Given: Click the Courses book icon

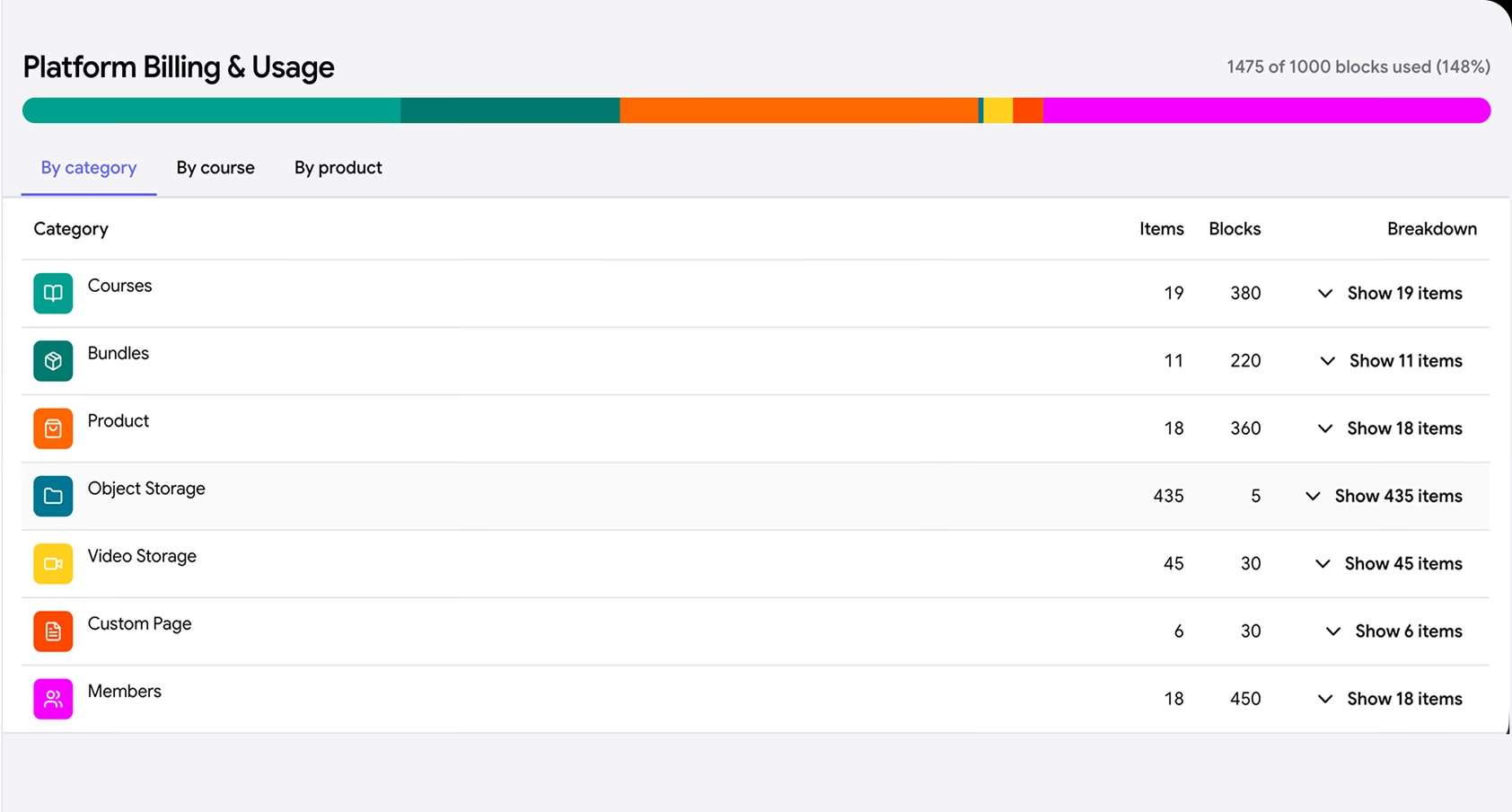Looking at the screenshot, I should point(53,294).
